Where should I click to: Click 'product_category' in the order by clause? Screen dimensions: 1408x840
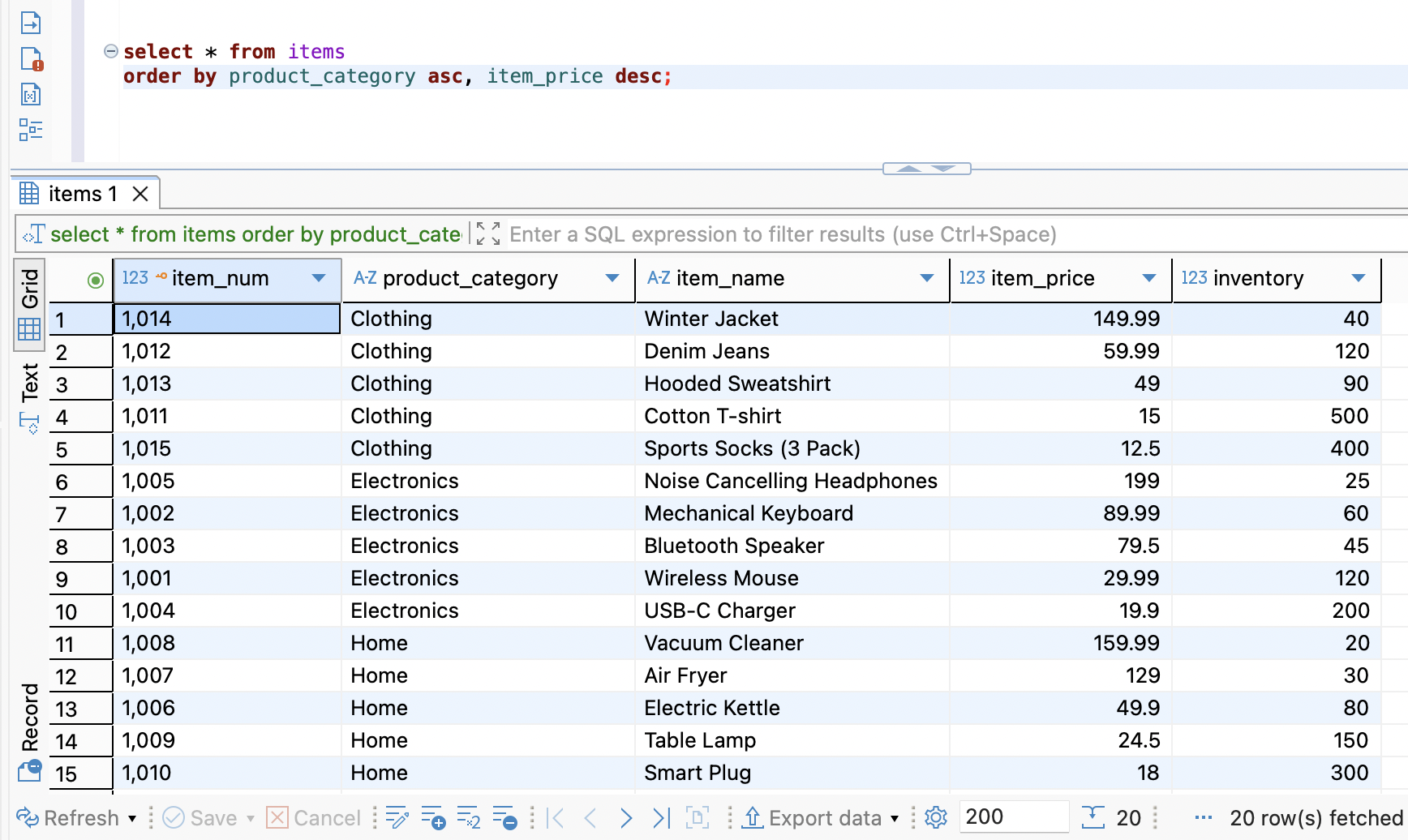coord(322,76)
